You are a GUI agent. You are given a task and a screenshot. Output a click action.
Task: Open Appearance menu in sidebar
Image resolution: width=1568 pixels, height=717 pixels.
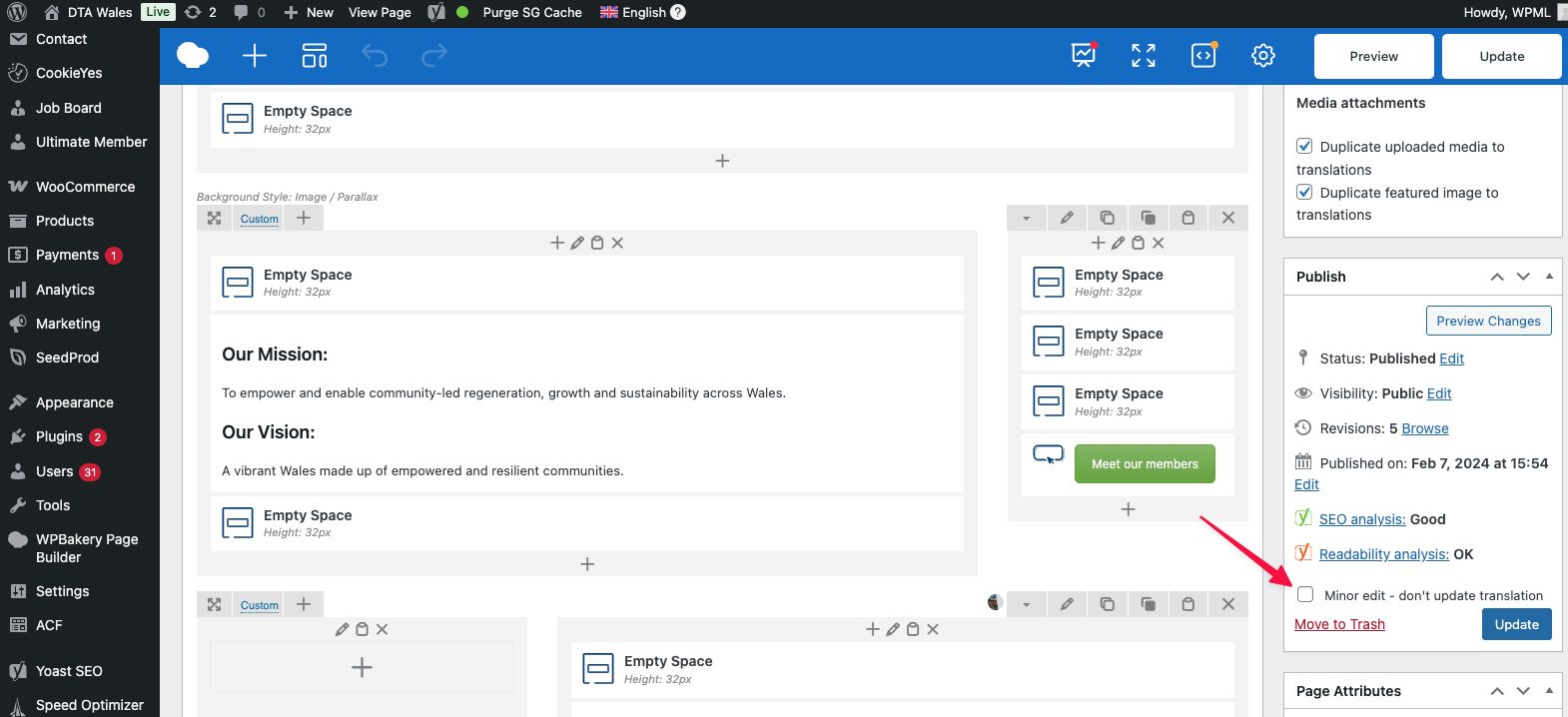[74, 402]
